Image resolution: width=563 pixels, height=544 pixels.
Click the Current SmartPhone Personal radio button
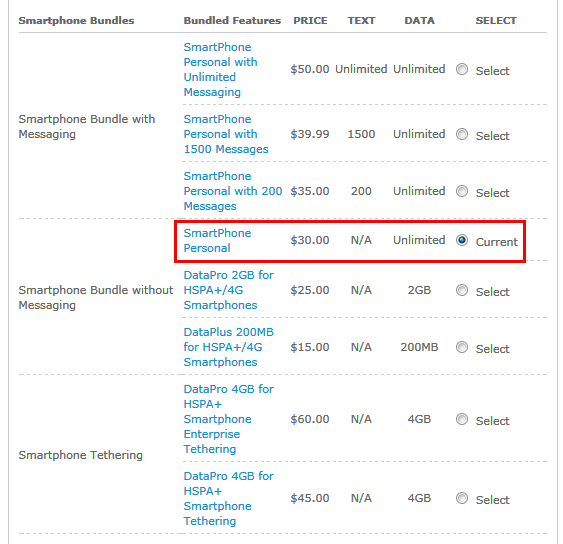[462, 240]
